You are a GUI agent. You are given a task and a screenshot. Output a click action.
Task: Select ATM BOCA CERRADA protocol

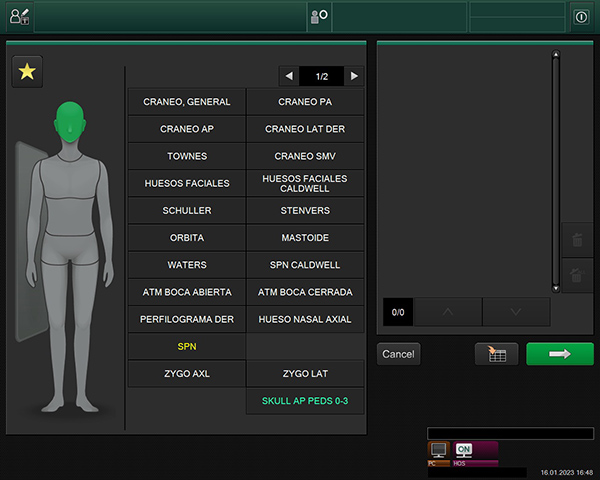[305, 292]
